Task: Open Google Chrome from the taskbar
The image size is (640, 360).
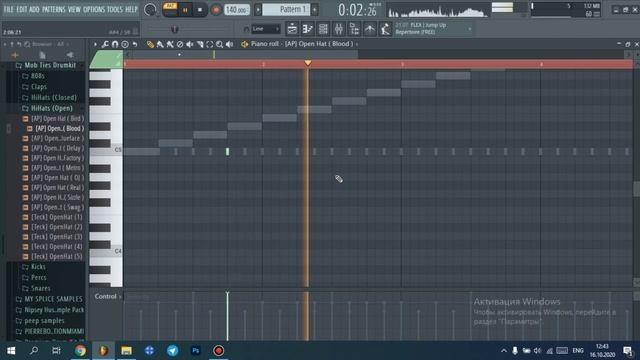Action: (80, 350)
